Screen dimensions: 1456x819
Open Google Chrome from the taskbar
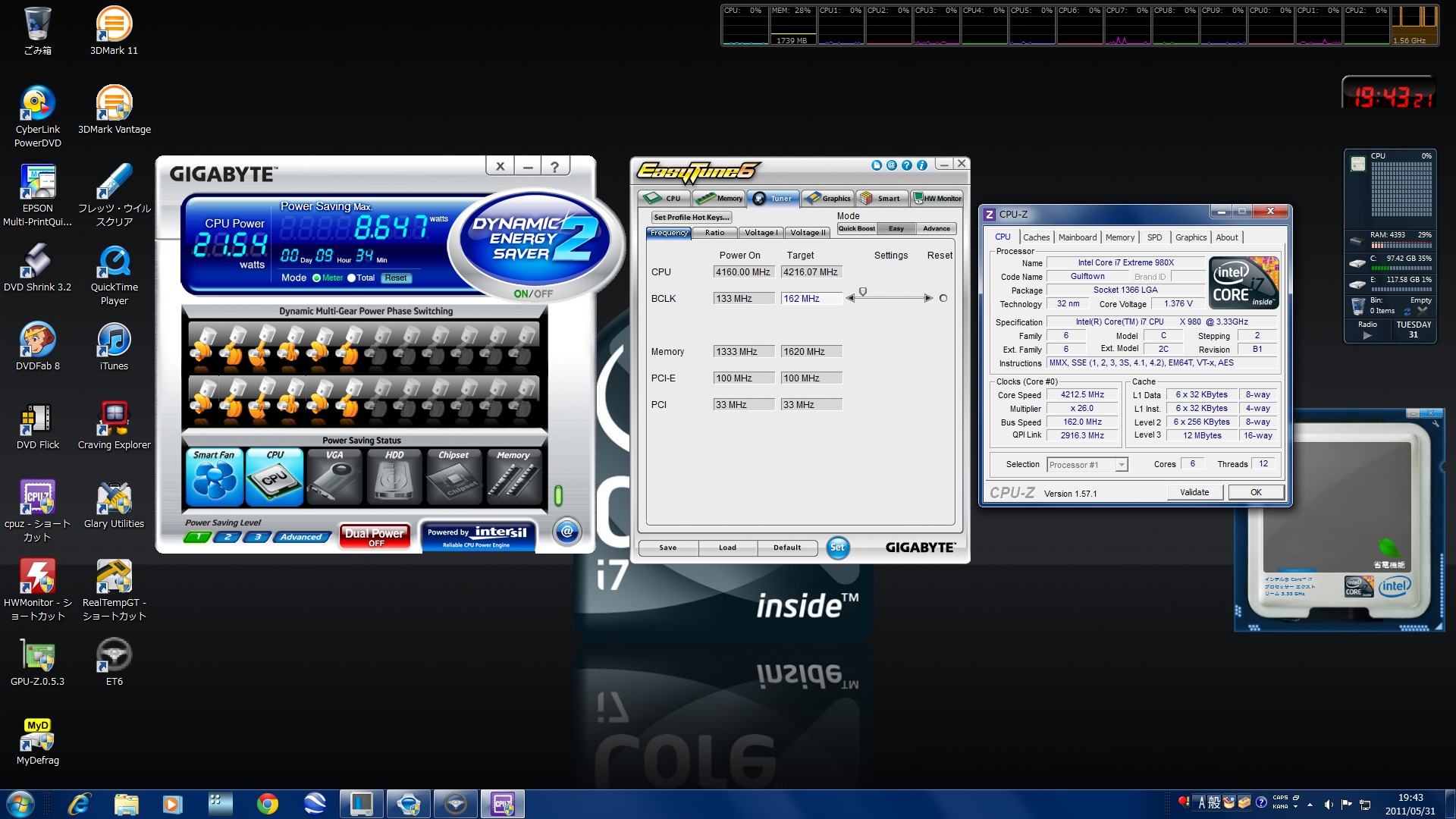[x=267, y=804]
